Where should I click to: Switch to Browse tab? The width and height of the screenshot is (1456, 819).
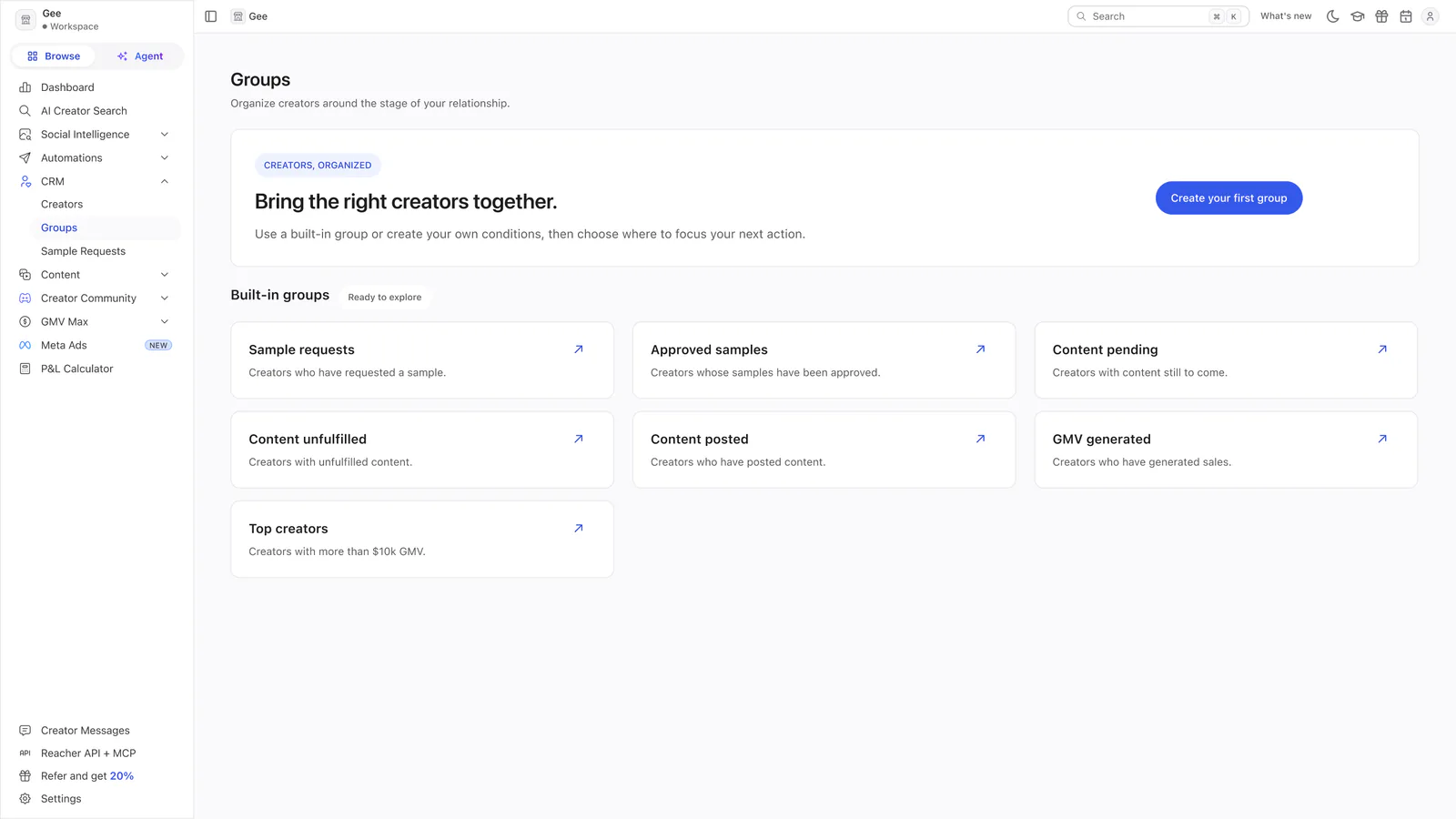(x=54, y=56)
